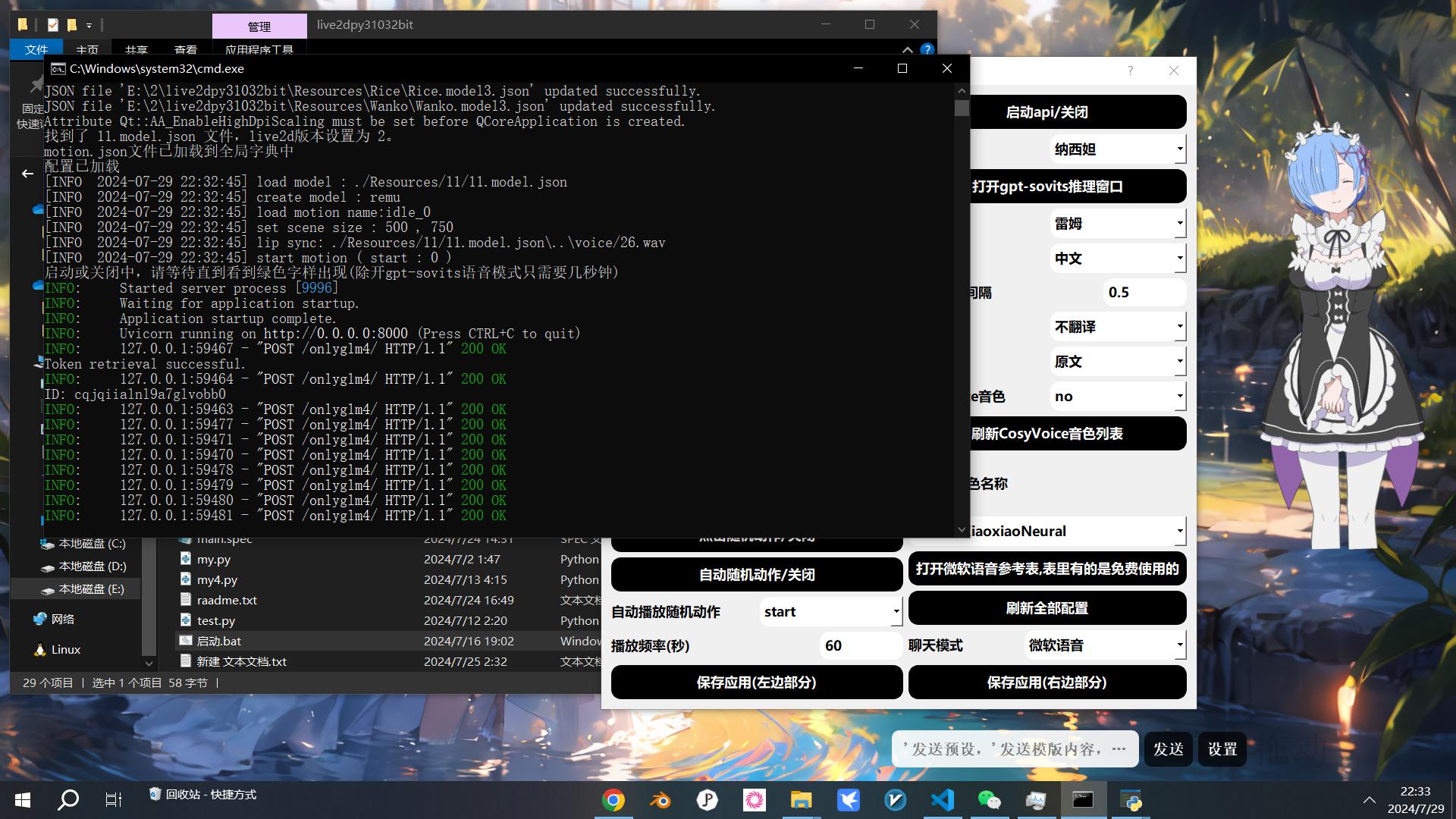Open the white P app on taskbar
1456x819 pixels.
(708, 800)
